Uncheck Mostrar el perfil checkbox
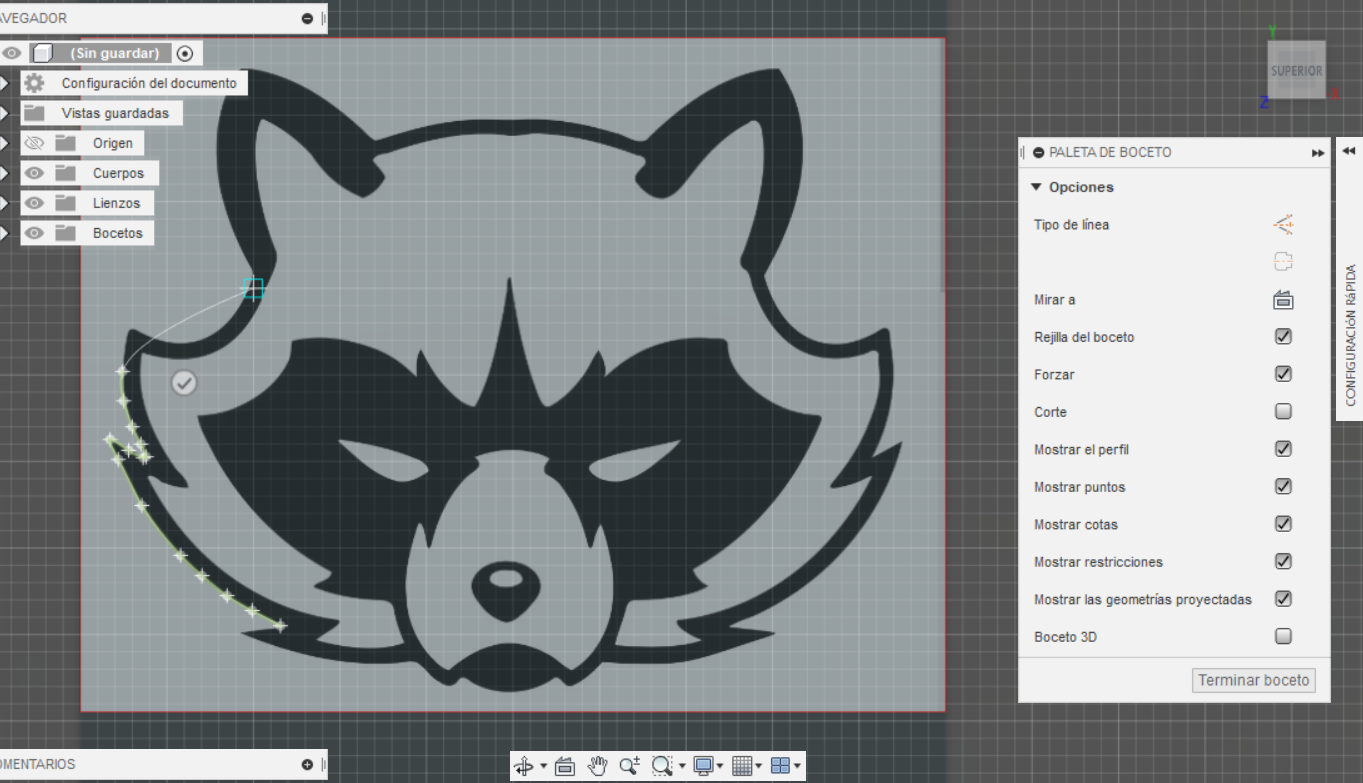This screenshot has width=1363, height=783. [x=1284, y=449]
